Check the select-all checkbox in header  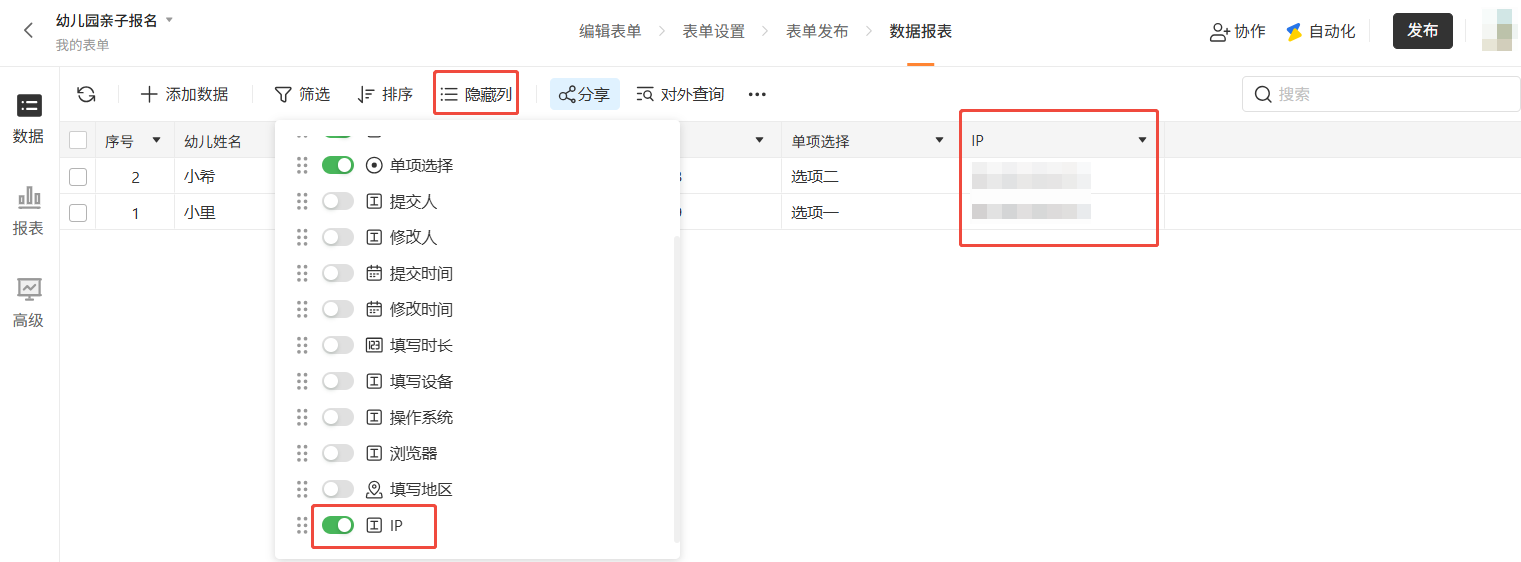[x=78, y=141]
